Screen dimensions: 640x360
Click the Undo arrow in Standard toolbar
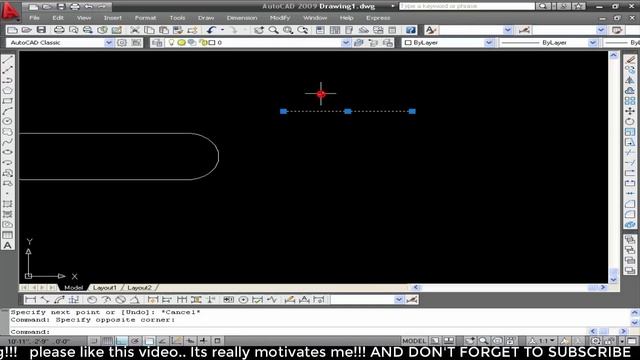pos(211,30)
